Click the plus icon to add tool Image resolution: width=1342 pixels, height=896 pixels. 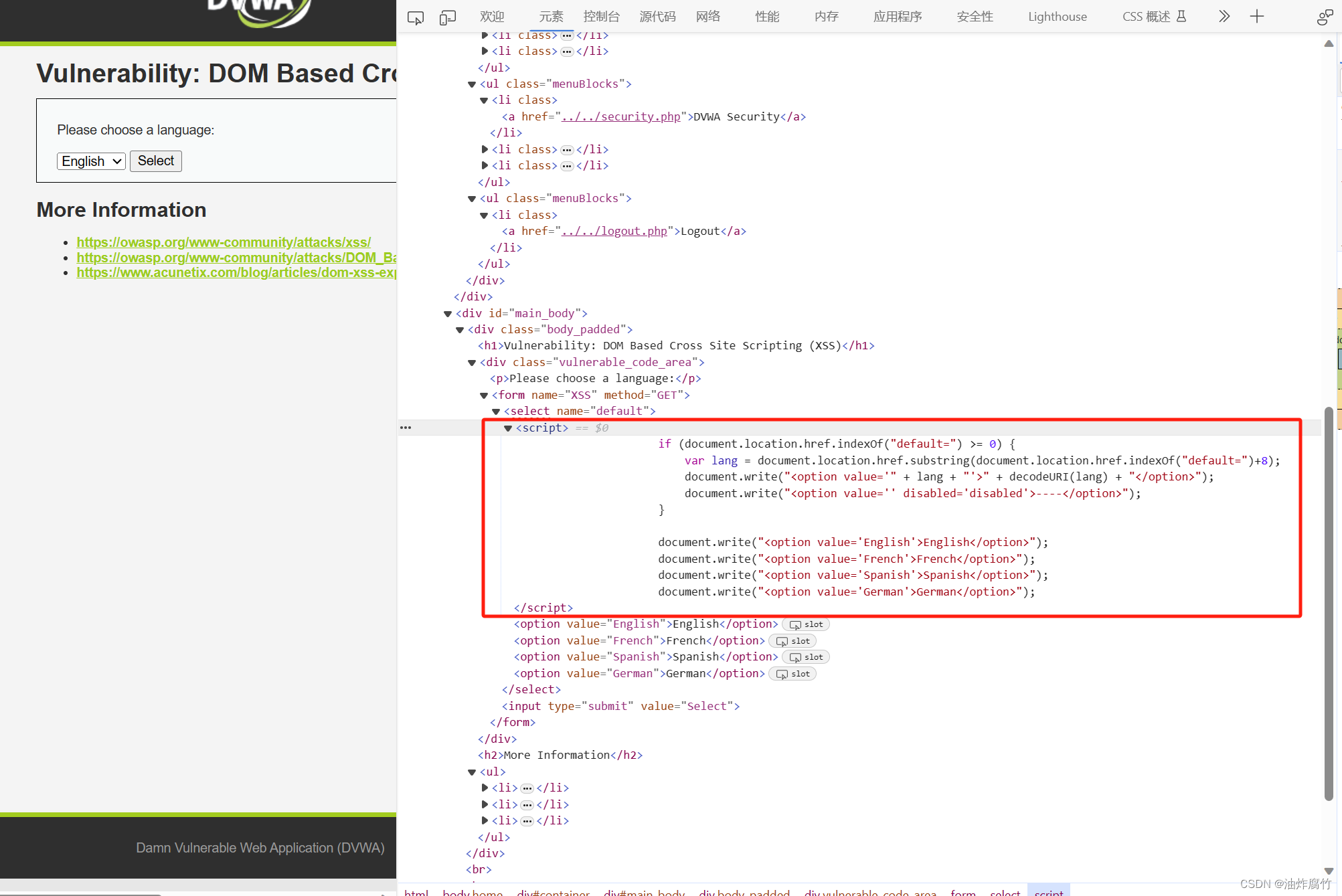point(1256,17)
